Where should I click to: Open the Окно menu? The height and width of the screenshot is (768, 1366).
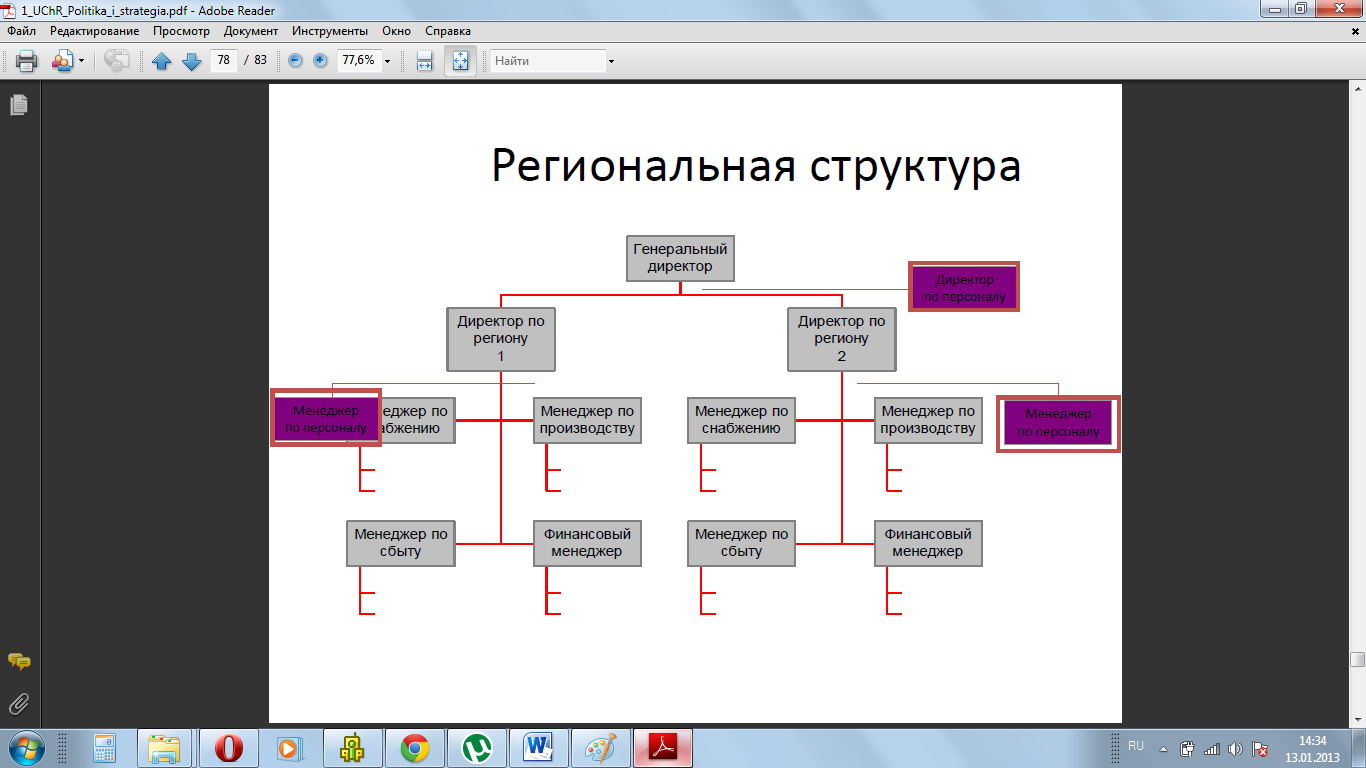(397, 31)
